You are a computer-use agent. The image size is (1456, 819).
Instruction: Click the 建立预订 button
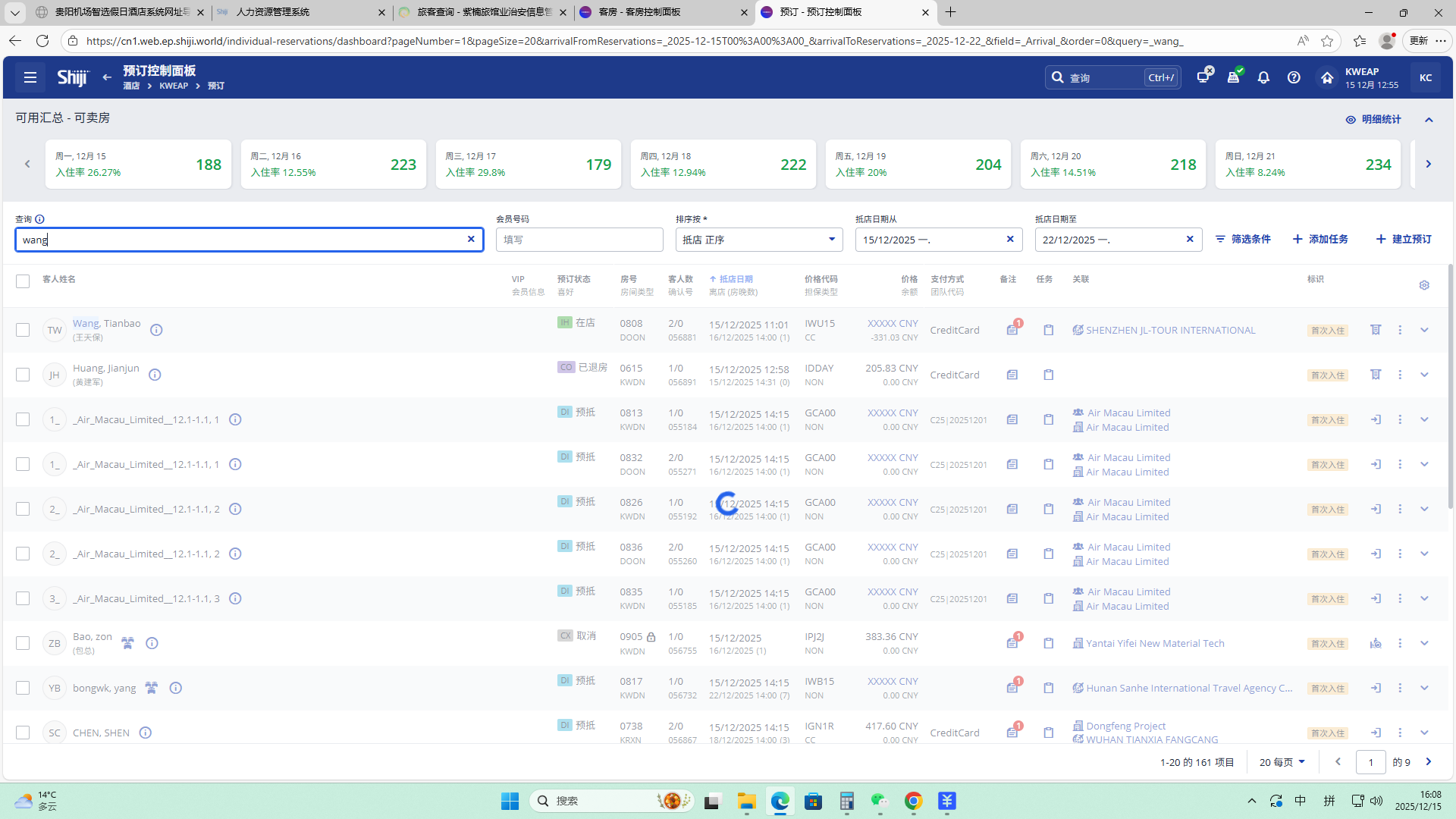(1404, 239)
